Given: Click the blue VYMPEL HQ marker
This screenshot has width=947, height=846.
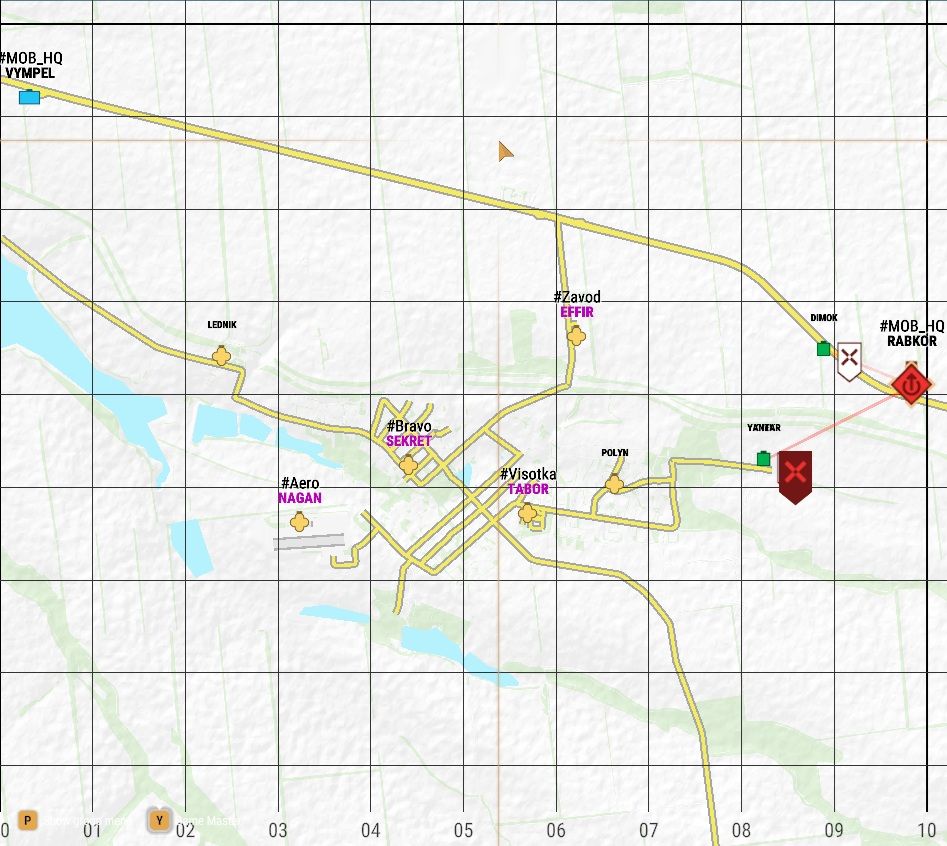Looking at the screenshot, I should (30, 97).
